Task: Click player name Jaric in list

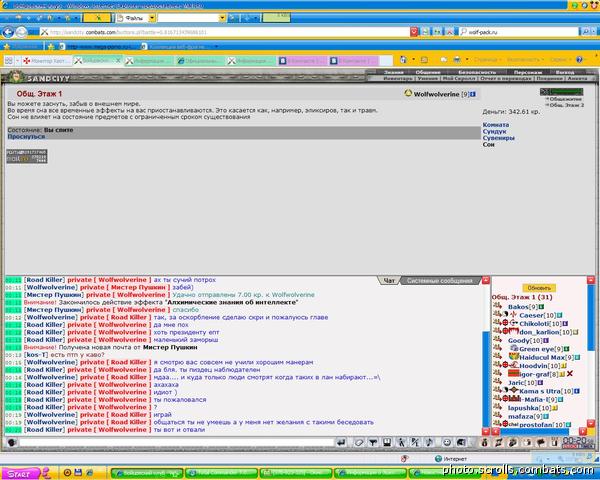Action: click(x=516, y=383)
